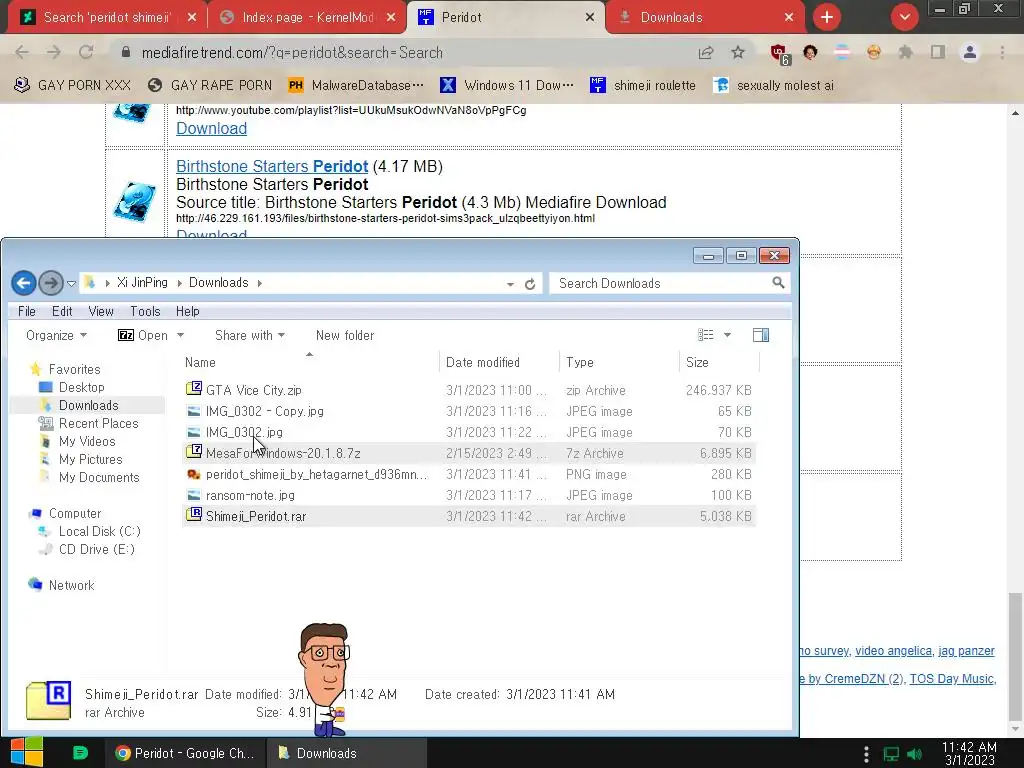This screenshot has height=768, width=1024.
Task: Open address bar history dropdown
Action: pyautogui.click(x=510, y=284)
